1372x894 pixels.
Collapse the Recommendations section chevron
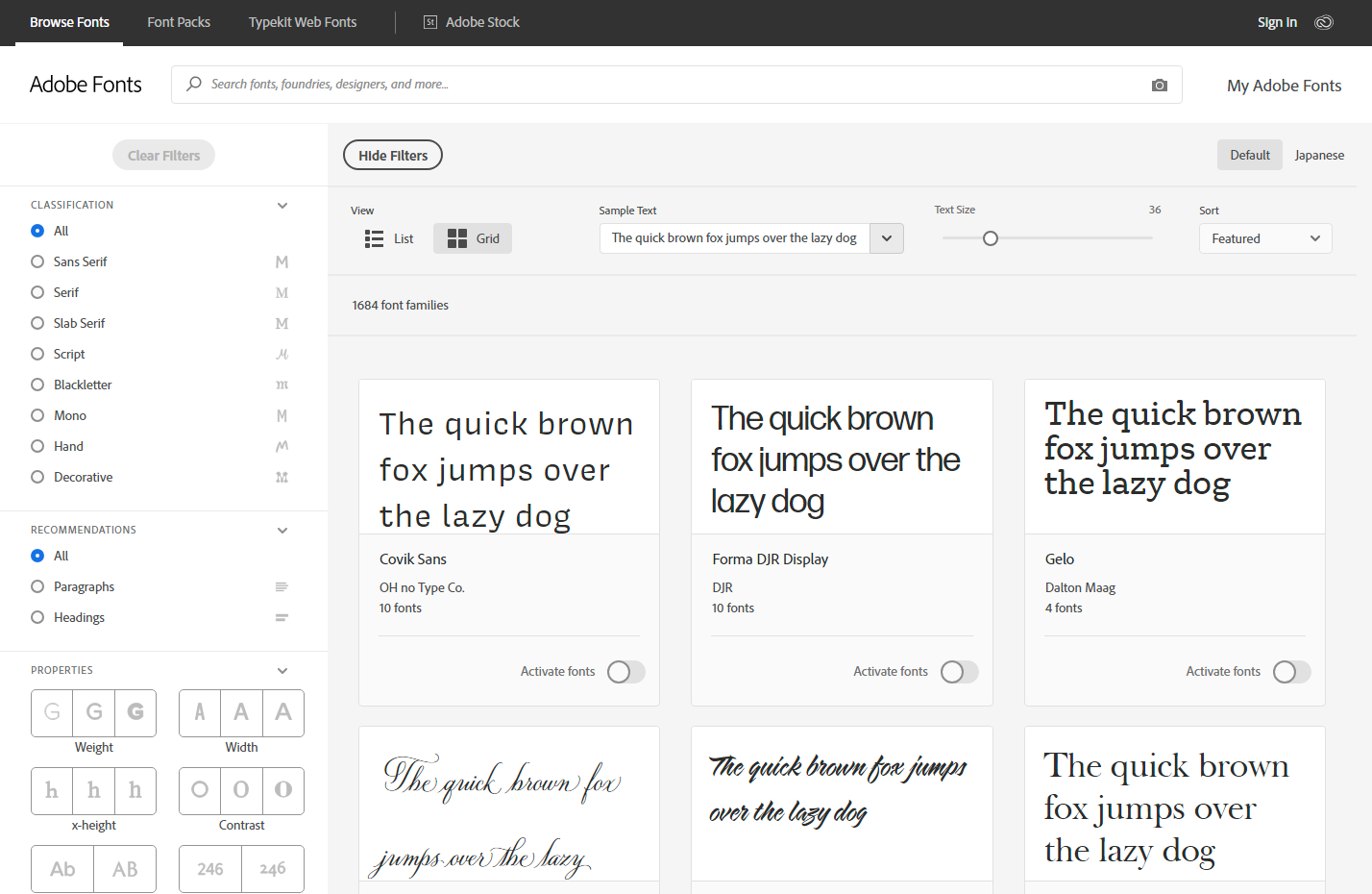282,530
